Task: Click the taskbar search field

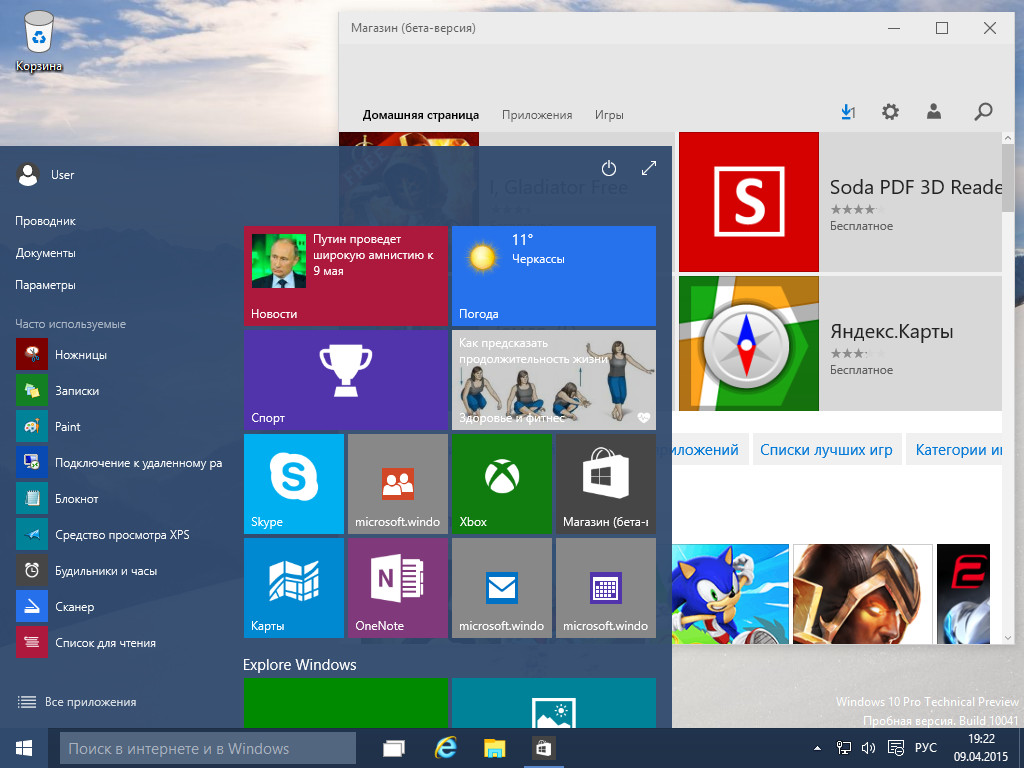Action: point(207,747)
